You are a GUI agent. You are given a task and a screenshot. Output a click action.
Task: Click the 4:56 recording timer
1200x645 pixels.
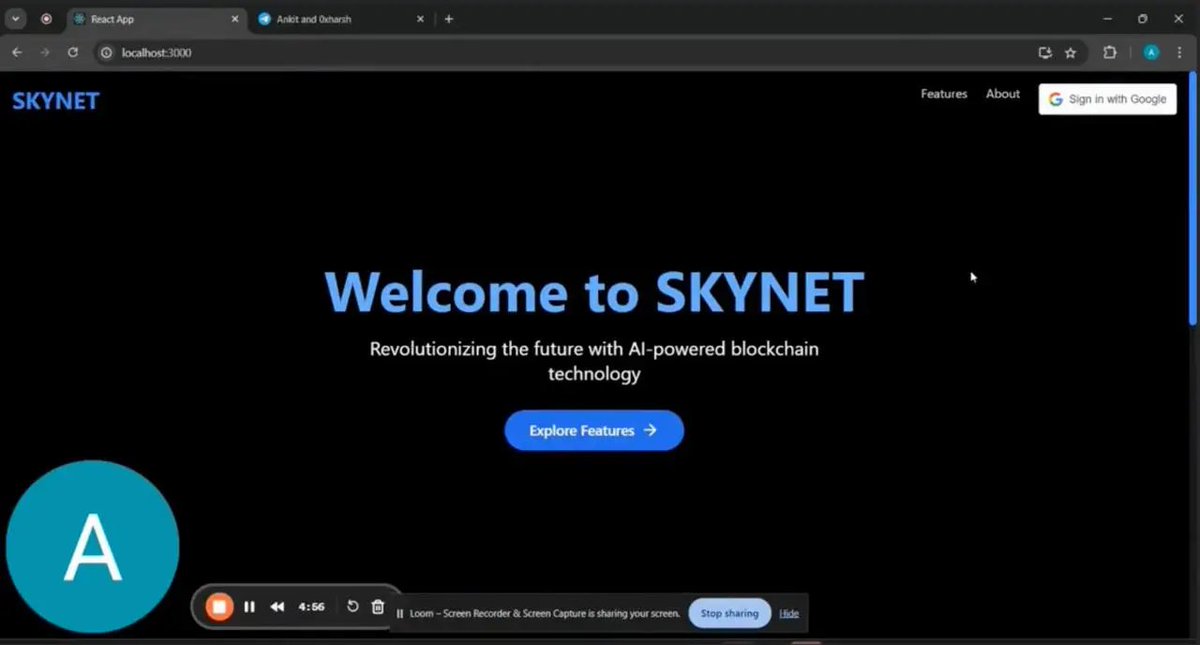tap(311, 607)
